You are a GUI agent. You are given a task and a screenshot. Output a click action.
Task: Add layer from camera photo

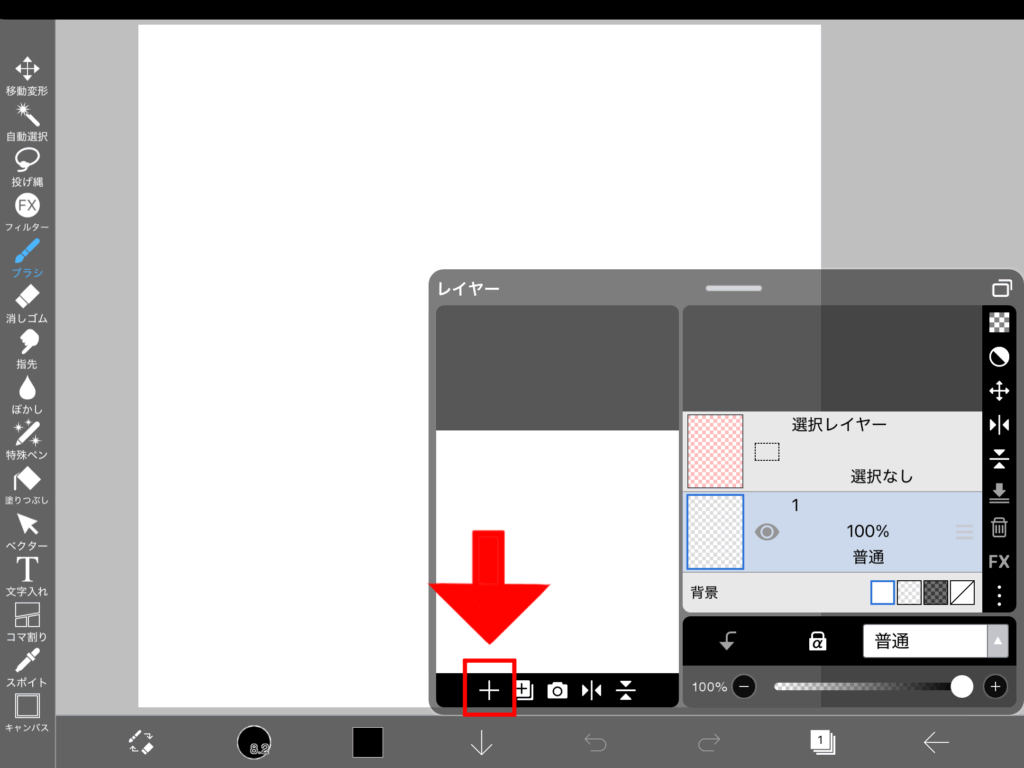(x=557, y=690)
